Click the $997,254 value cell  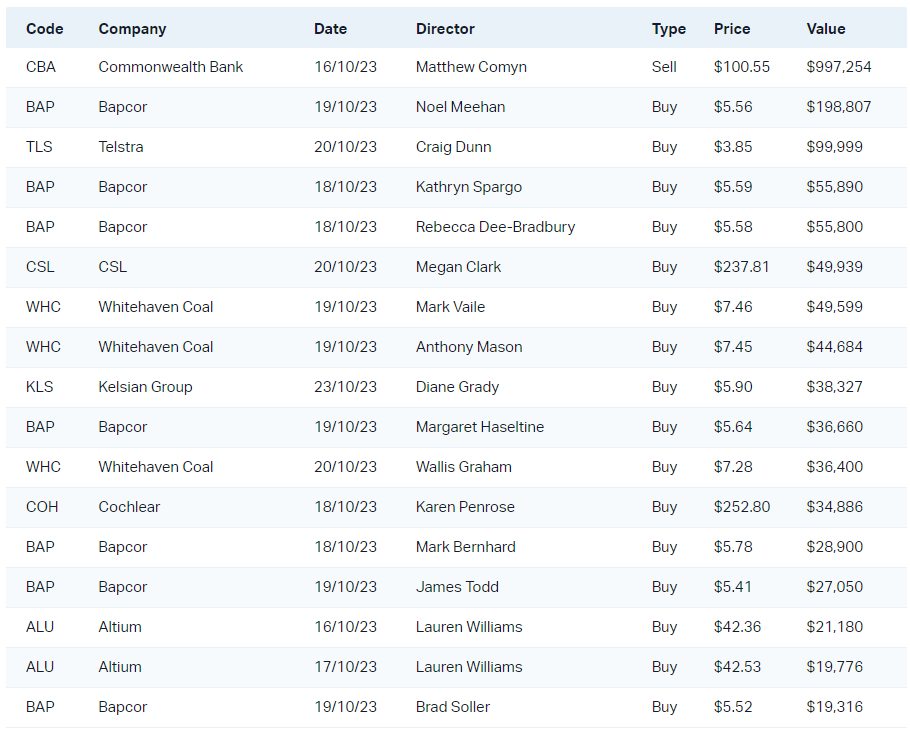tap(839, 67)
